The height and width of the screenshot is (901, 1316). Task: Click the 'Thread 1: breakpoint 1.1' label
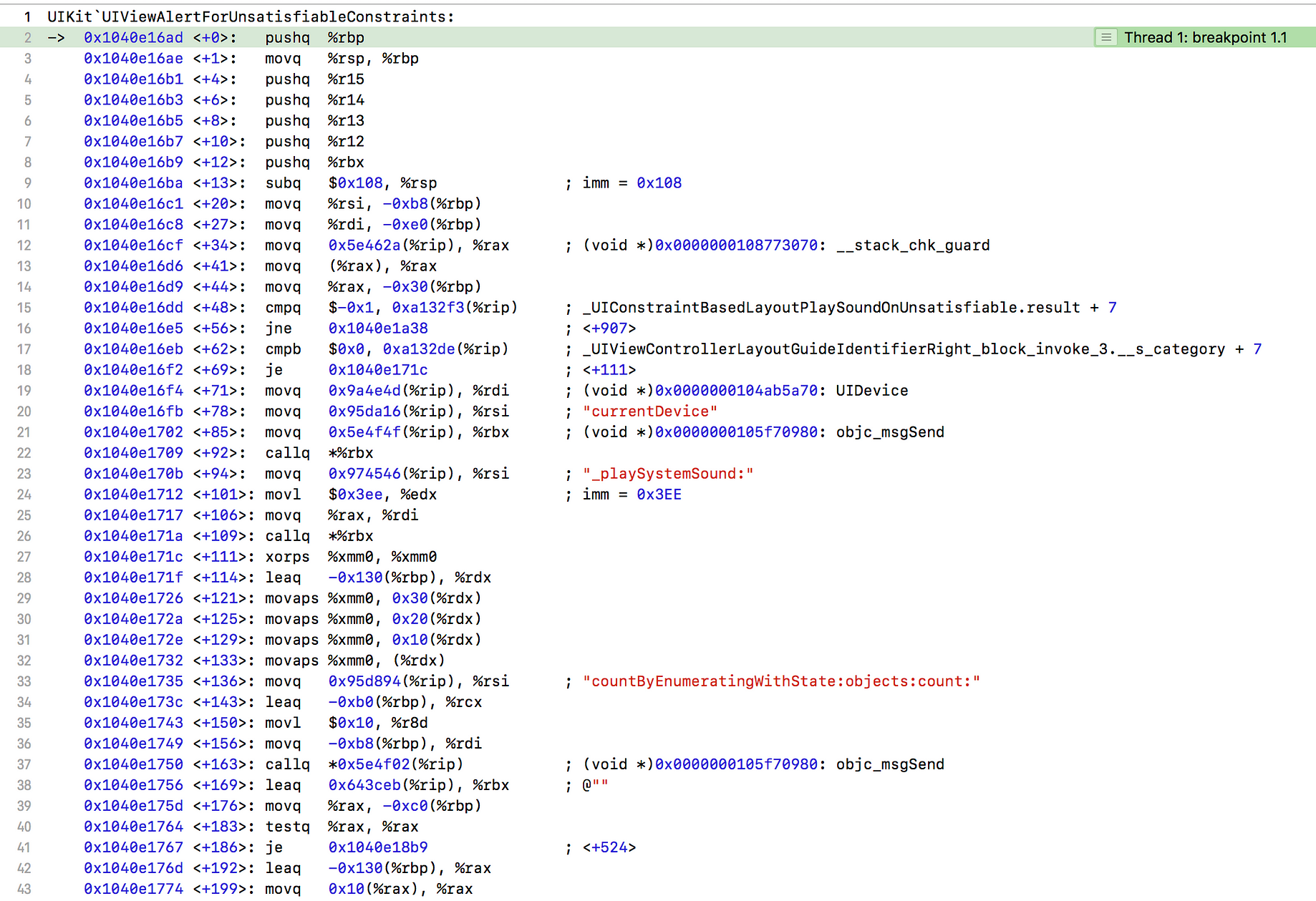(1205, 37)
